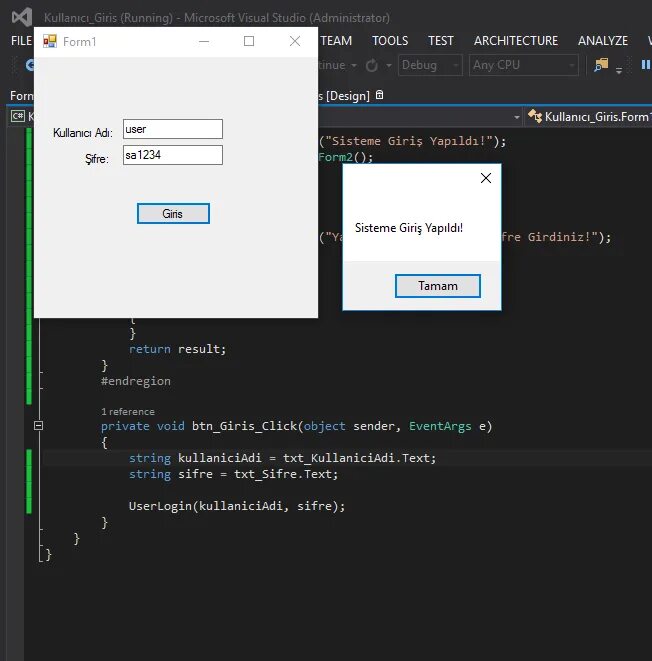The image size is (652, 661).
Task: Click the toolbar overflow options arrow
Action: (x=619, y=70)
